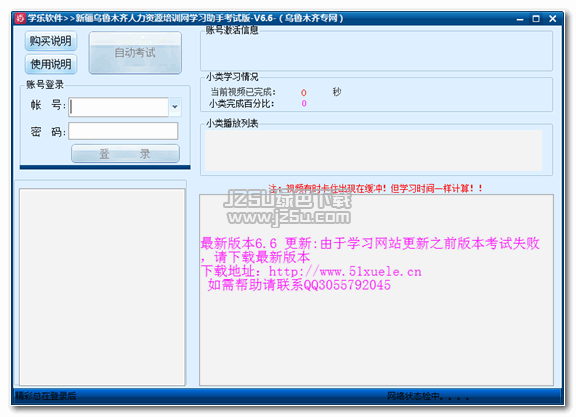
Task: Click the 如需帮助请联系QQ3055792045 contact text
Action: [299, 285]
